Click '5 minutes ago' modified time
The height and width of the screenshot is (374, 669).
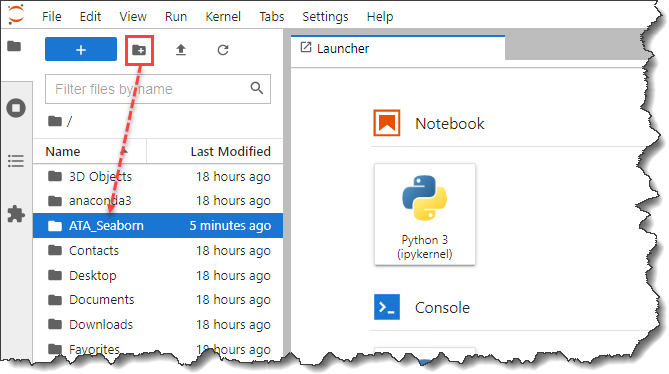230,226
